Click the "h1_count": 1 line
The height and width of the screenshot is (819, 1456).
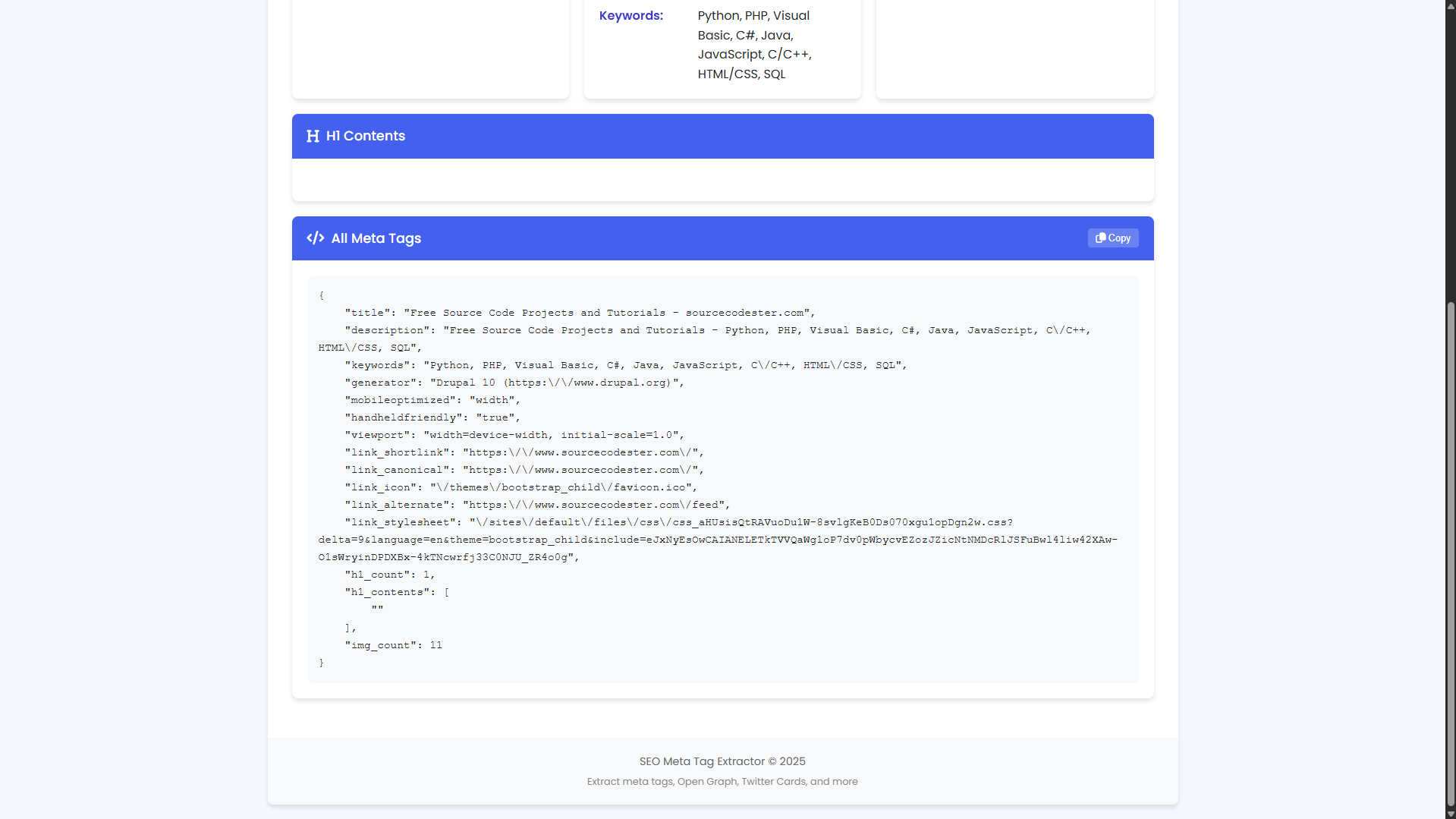click(x=390, y=575)
